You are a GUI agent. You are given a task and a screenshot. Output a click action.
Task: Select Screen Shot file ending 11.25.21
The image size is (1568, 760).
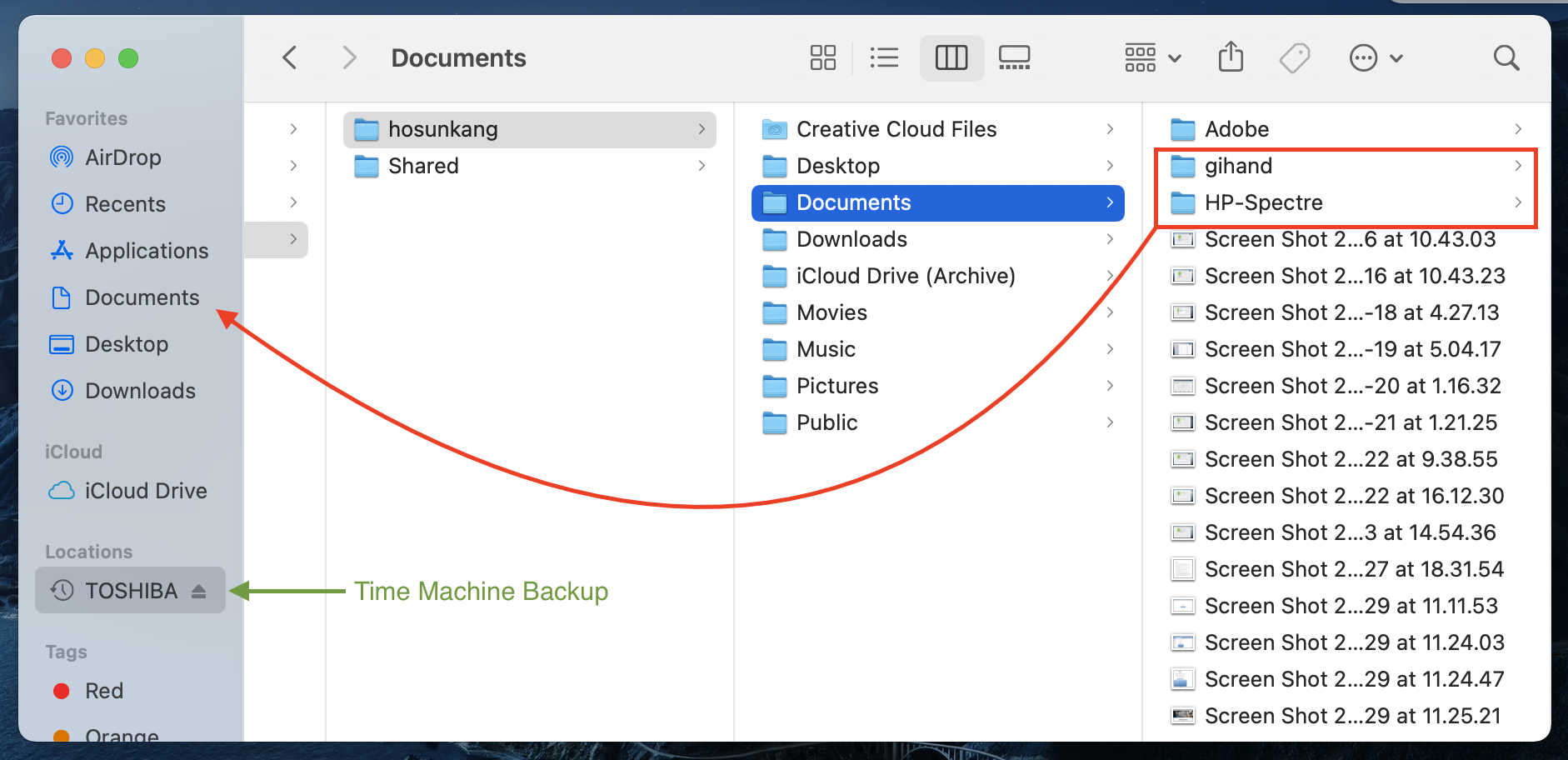click(1351, 716)
